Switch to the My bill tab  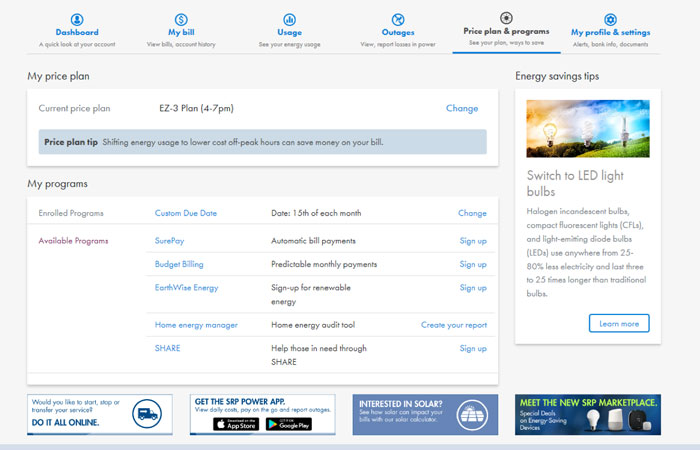click(181, 33)
